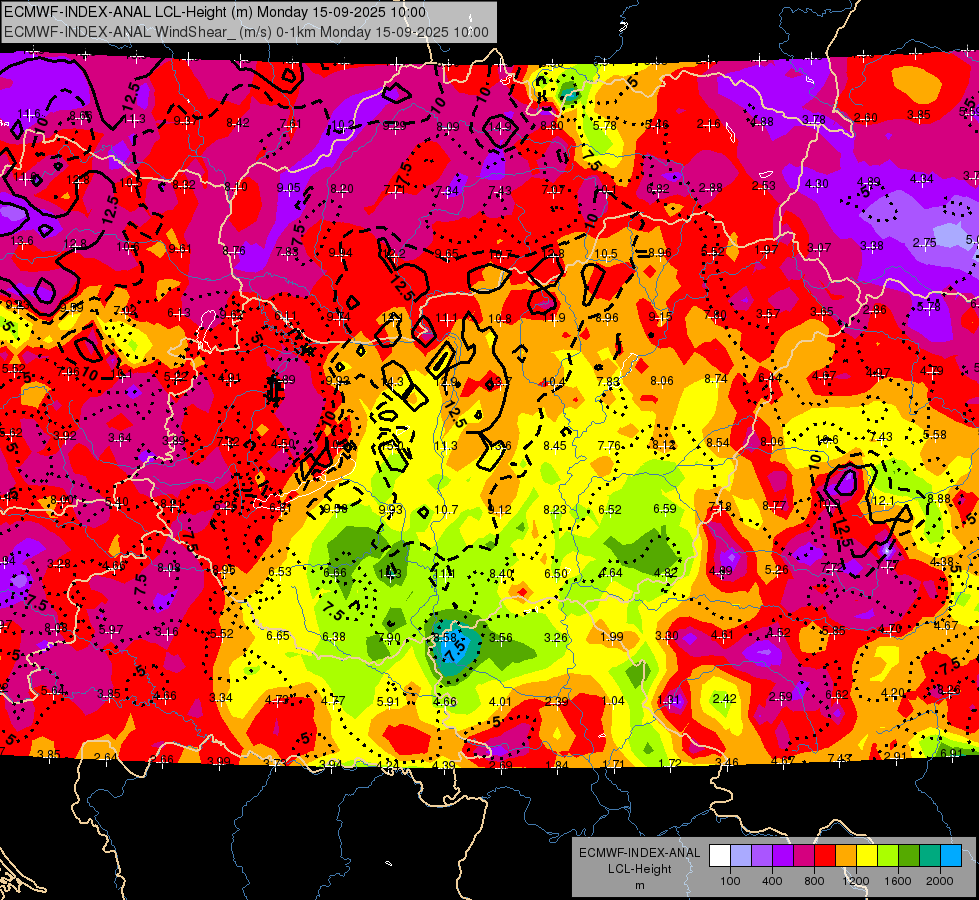This screenshot has width=979, height=900.
Task: Click the grid value 8.32
Action: pos(184,184)
